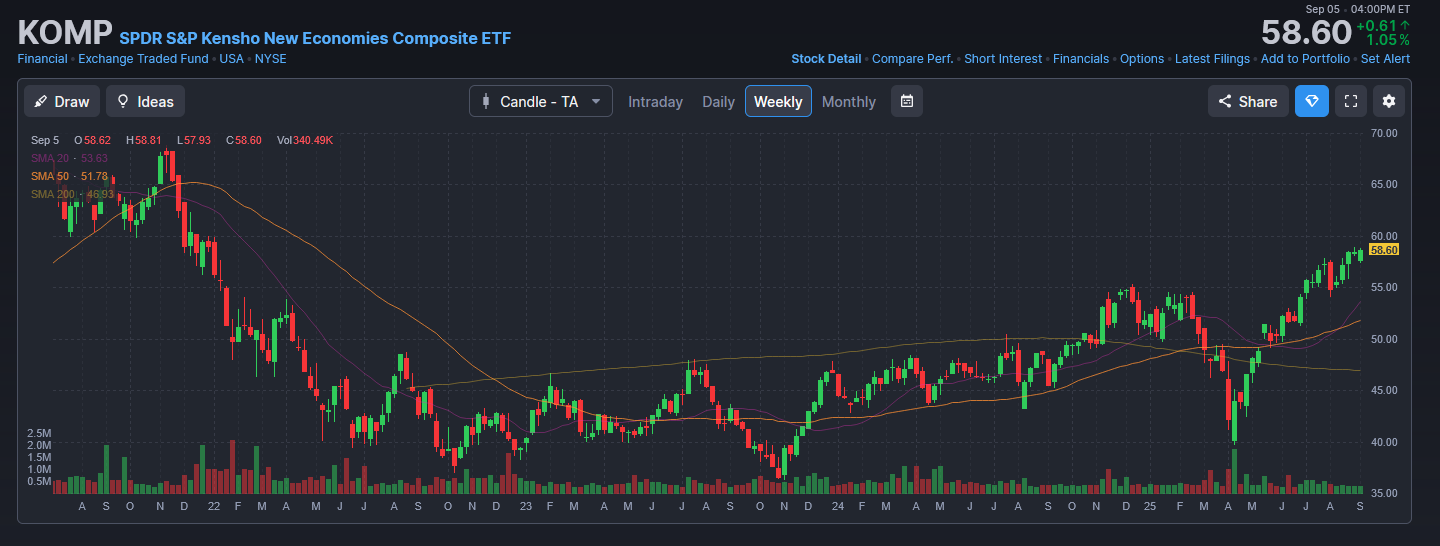Open the date range calendar icon
The width and height of the screenshot is (1440, 546).
coord(907,101)
